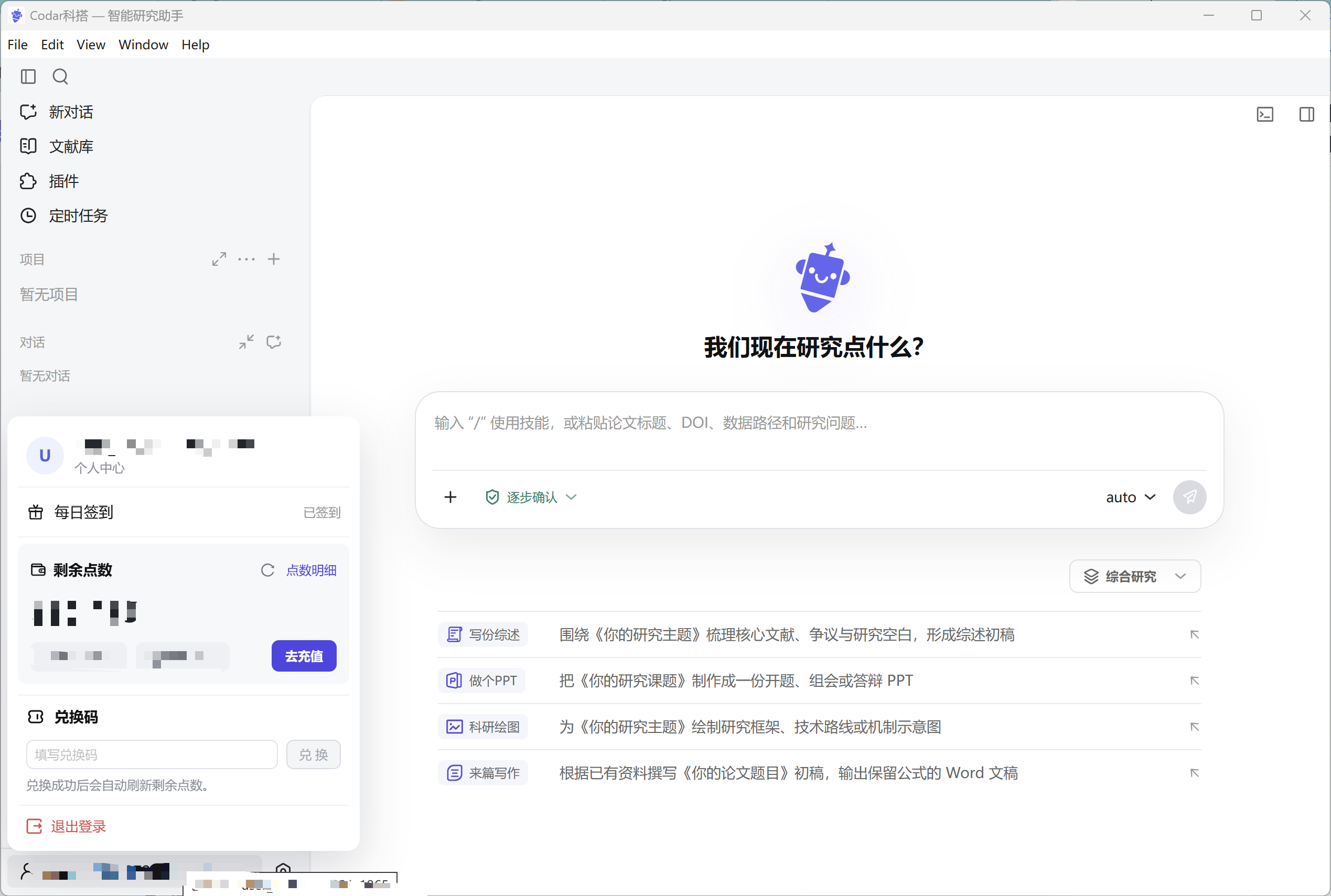Focus the 填写兑换码 redeem code field
Viewport: 1331px width, 896px height.
152,755
